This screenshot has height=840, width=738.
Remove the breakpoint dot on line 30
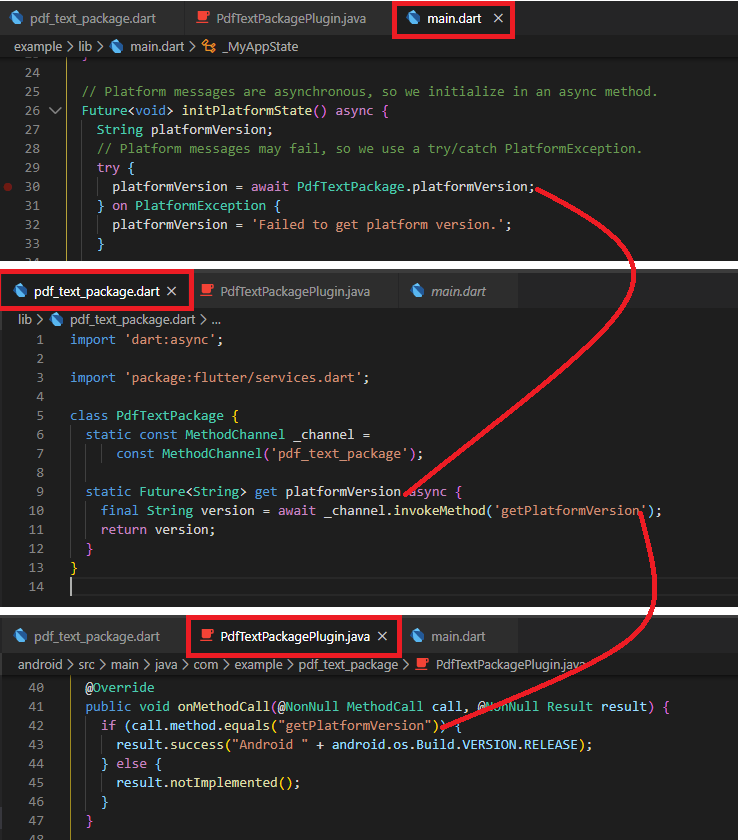pyautogui.click(x=8, y=187)
